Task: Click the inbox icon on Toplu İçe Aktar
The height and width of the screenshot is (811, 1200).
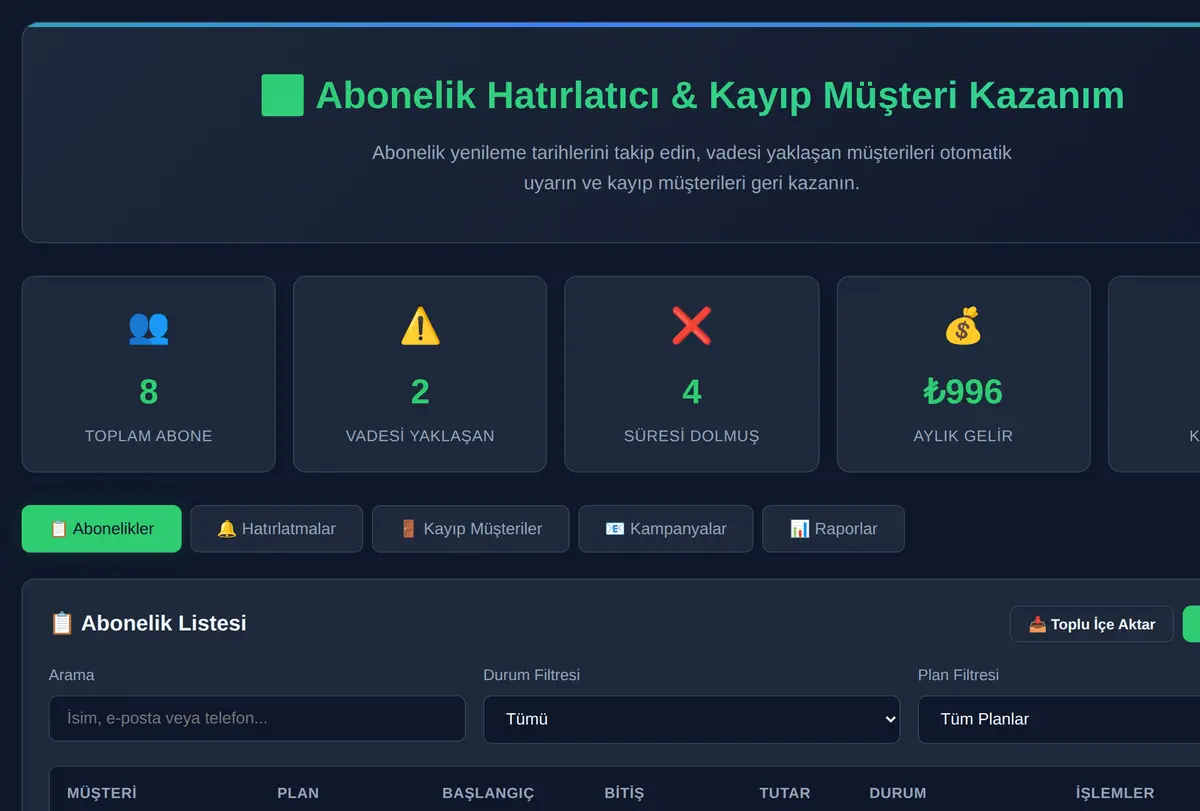Action: pos(1037,624)
